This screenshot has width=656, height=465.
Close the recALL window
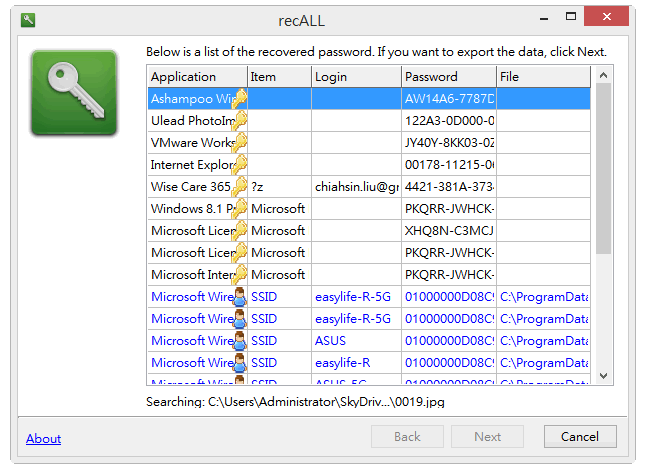point(607,16)
